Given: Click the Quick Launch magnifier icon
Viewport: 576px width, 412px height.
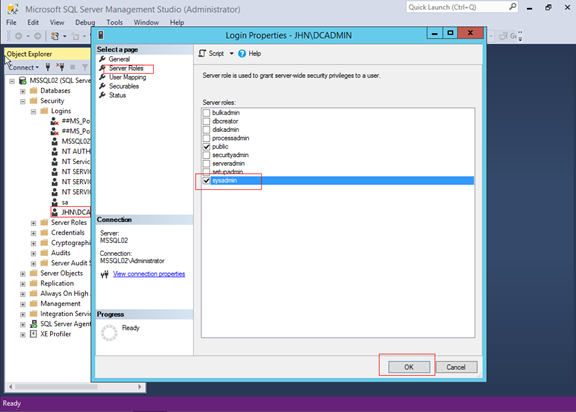Looking at the screenshot, I should (x=513, y=7).
